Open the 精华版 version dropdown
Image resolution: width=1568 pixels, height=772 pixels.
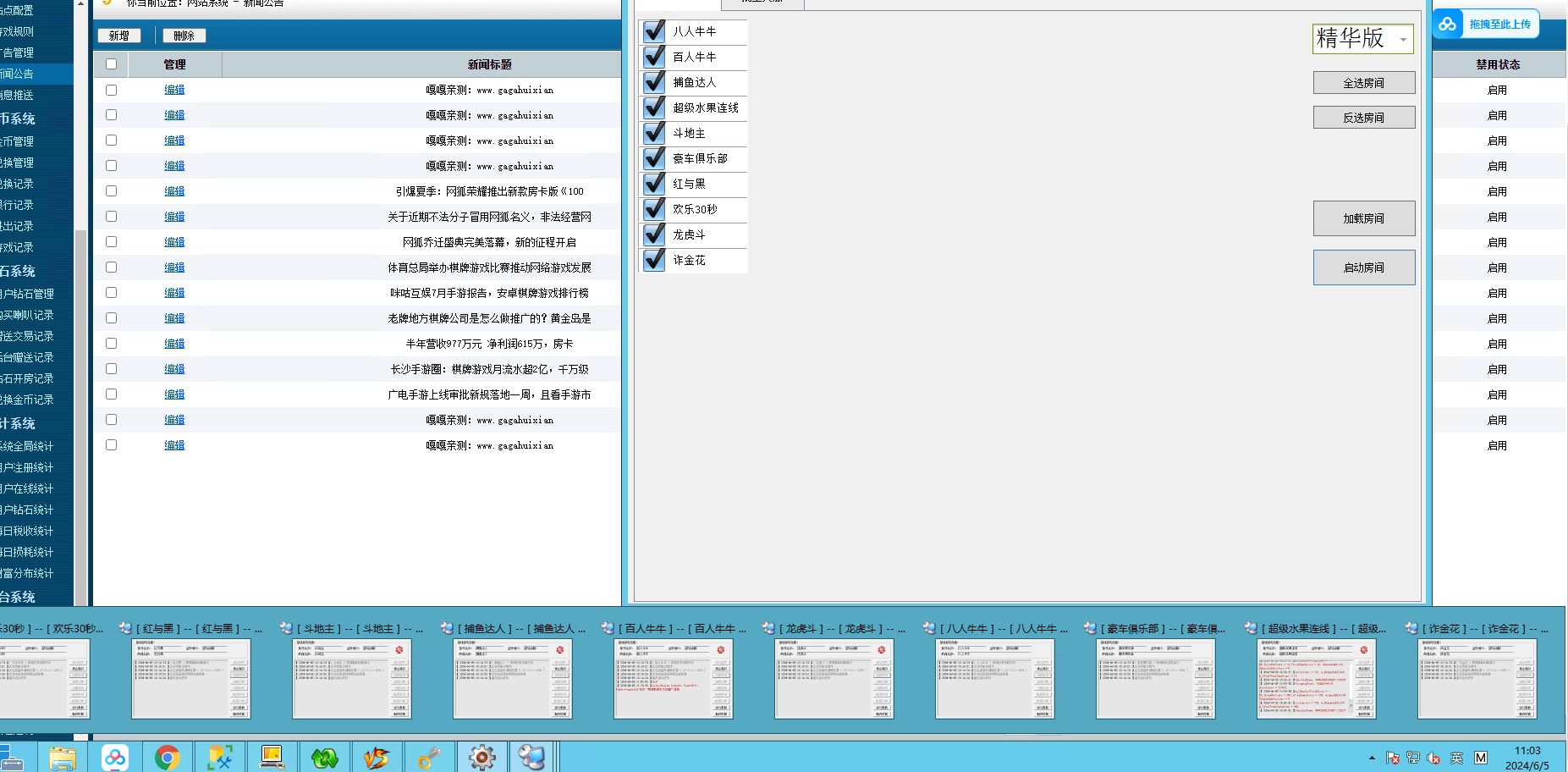tap(1362, 39)
